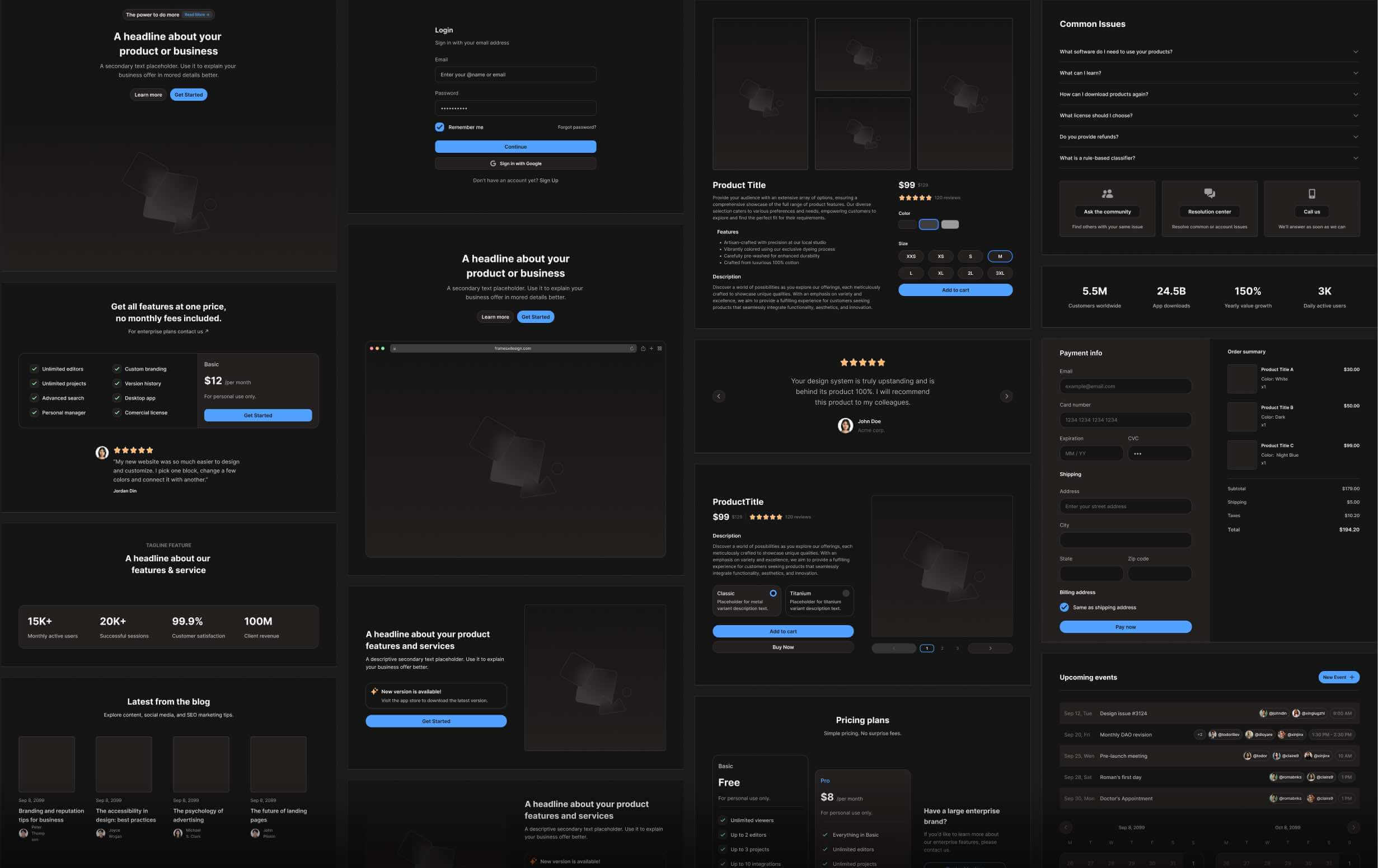Click Read More badge in hero banner
1378x868 pixels.
[197, 15]
